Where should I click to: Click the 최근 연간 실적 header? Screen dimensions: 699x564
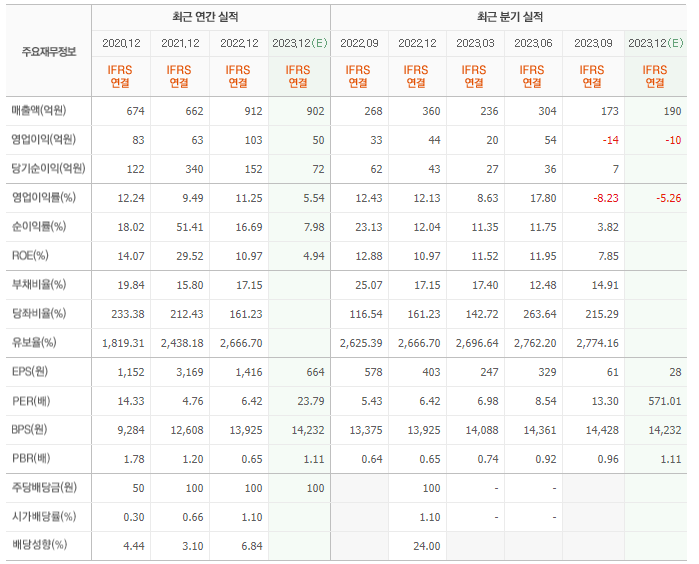coord(205,17)
